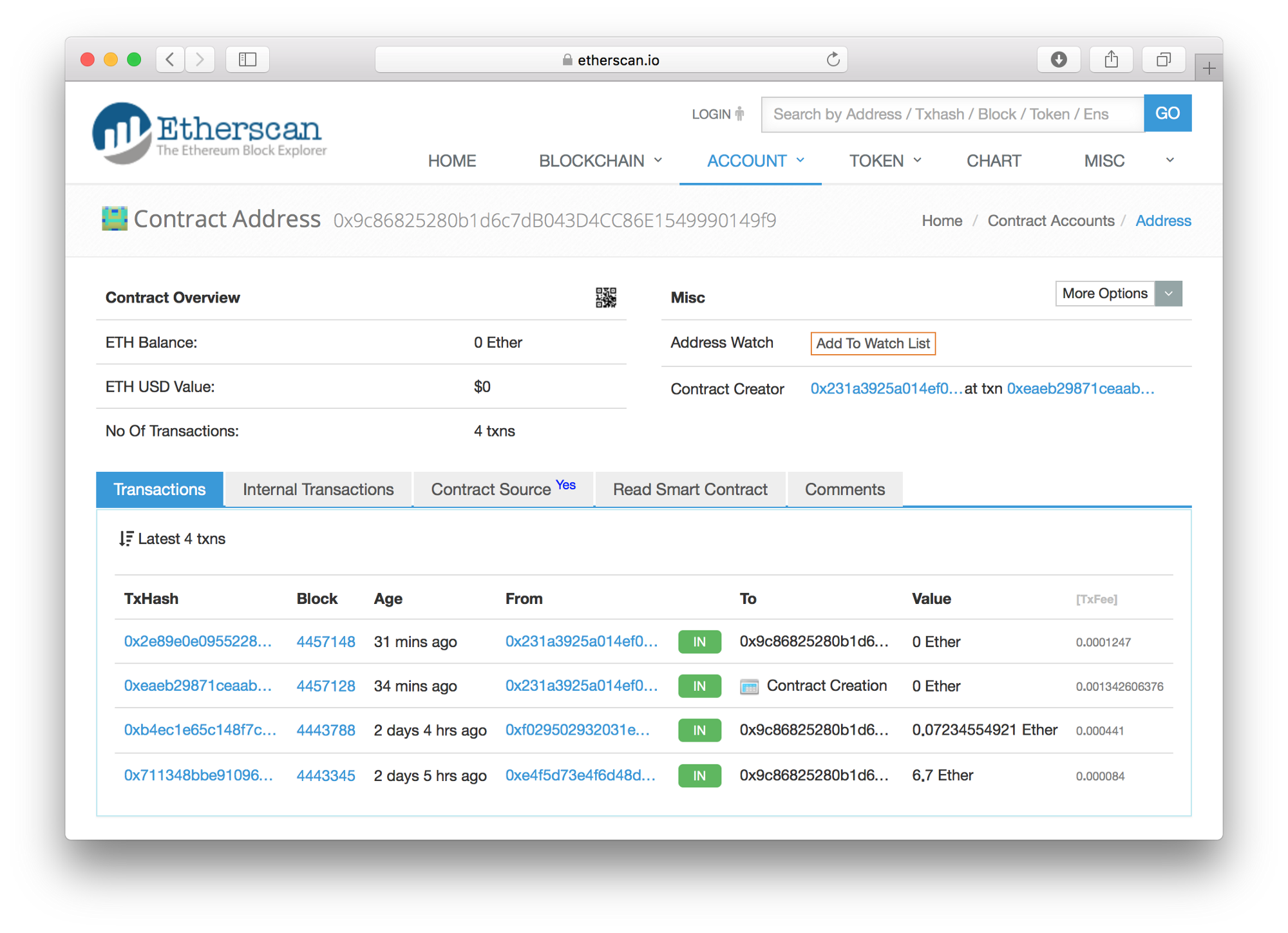Switch to Internal Transactions tab
This screenshot has width=1288, height=933.
[318, 489]
